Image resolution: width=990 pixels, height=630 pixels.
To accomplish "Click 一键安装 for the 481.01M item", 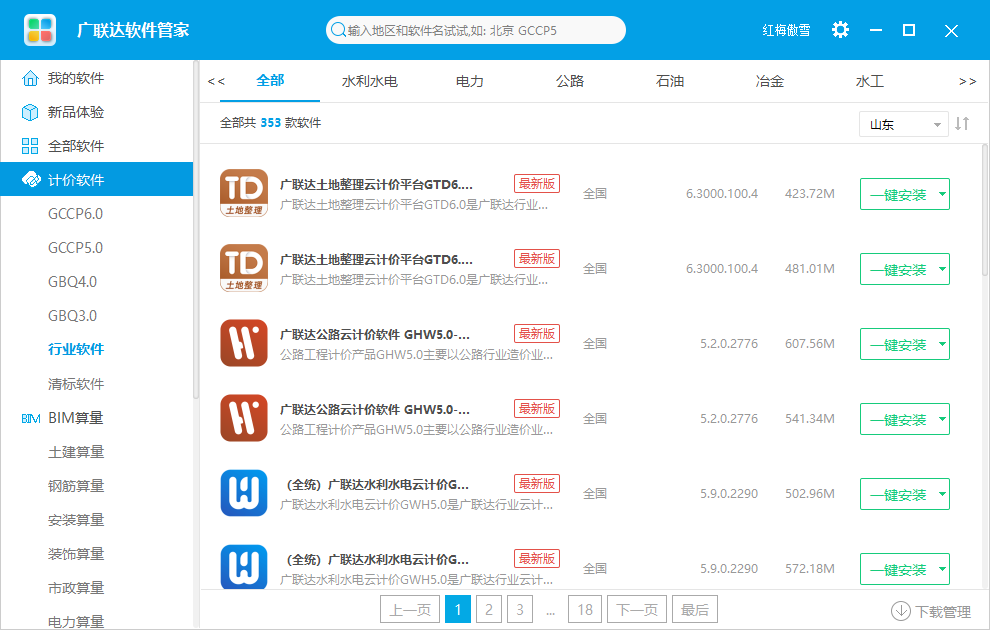I will [x=898, y=270].
